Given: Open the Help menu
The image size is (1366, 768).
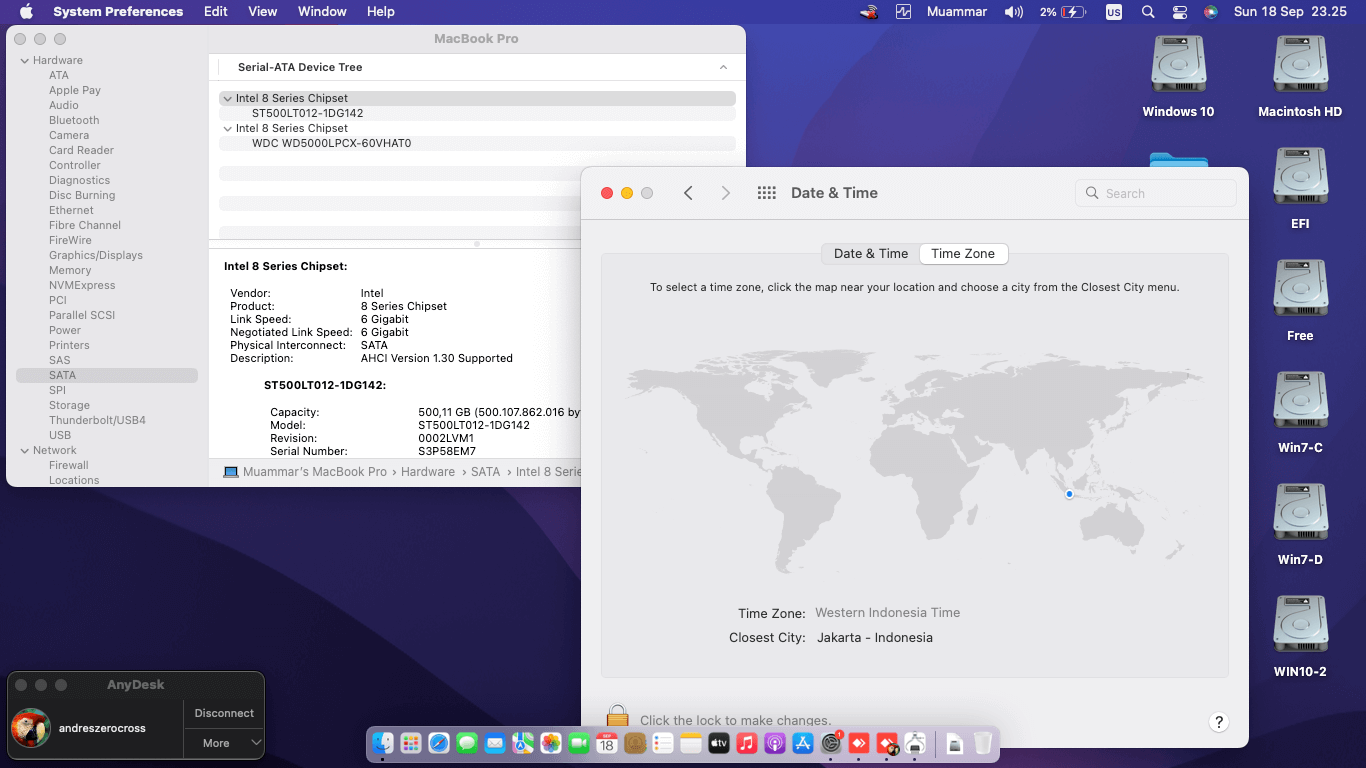Looking at the screenshot, I should 381,12.
